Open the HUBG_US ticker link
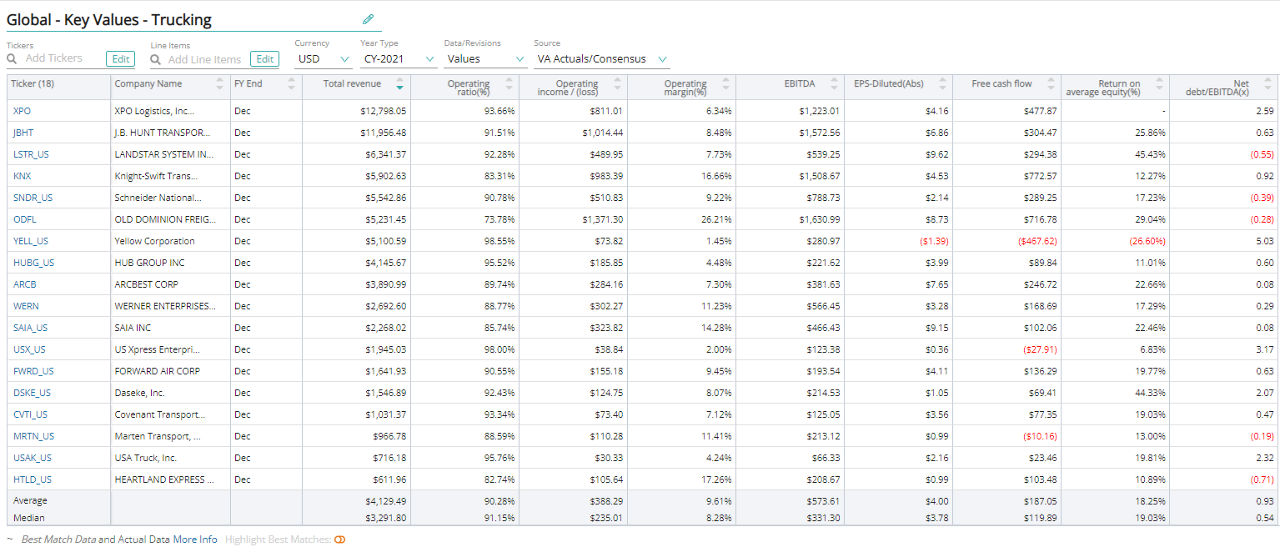Viewport: 1280px width, 554px height. tap(33, 262)
